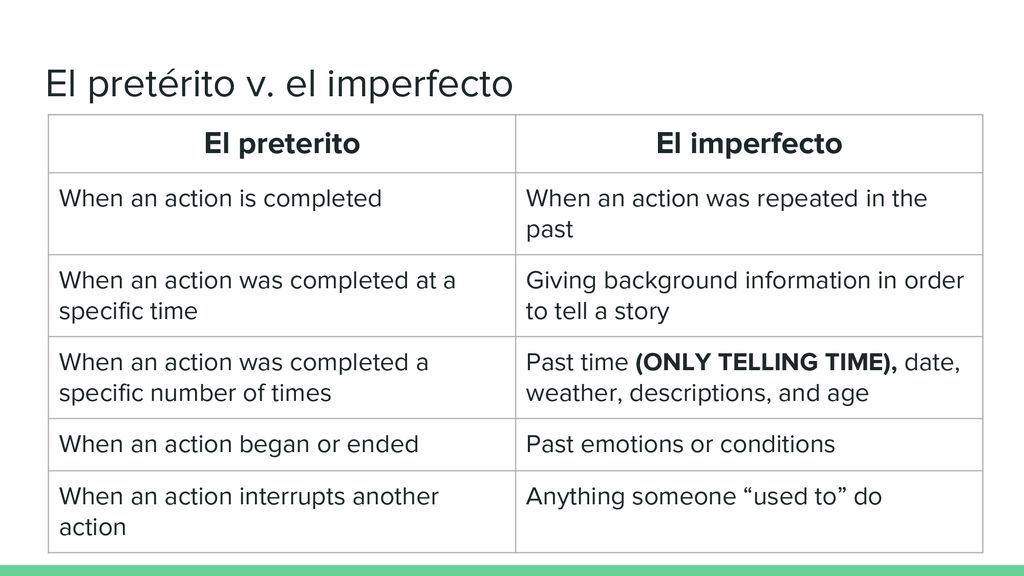Click the 'Past emotions or conditions' cell
The width and height of the screenshot is (1024, 576).
pos(749,445)
